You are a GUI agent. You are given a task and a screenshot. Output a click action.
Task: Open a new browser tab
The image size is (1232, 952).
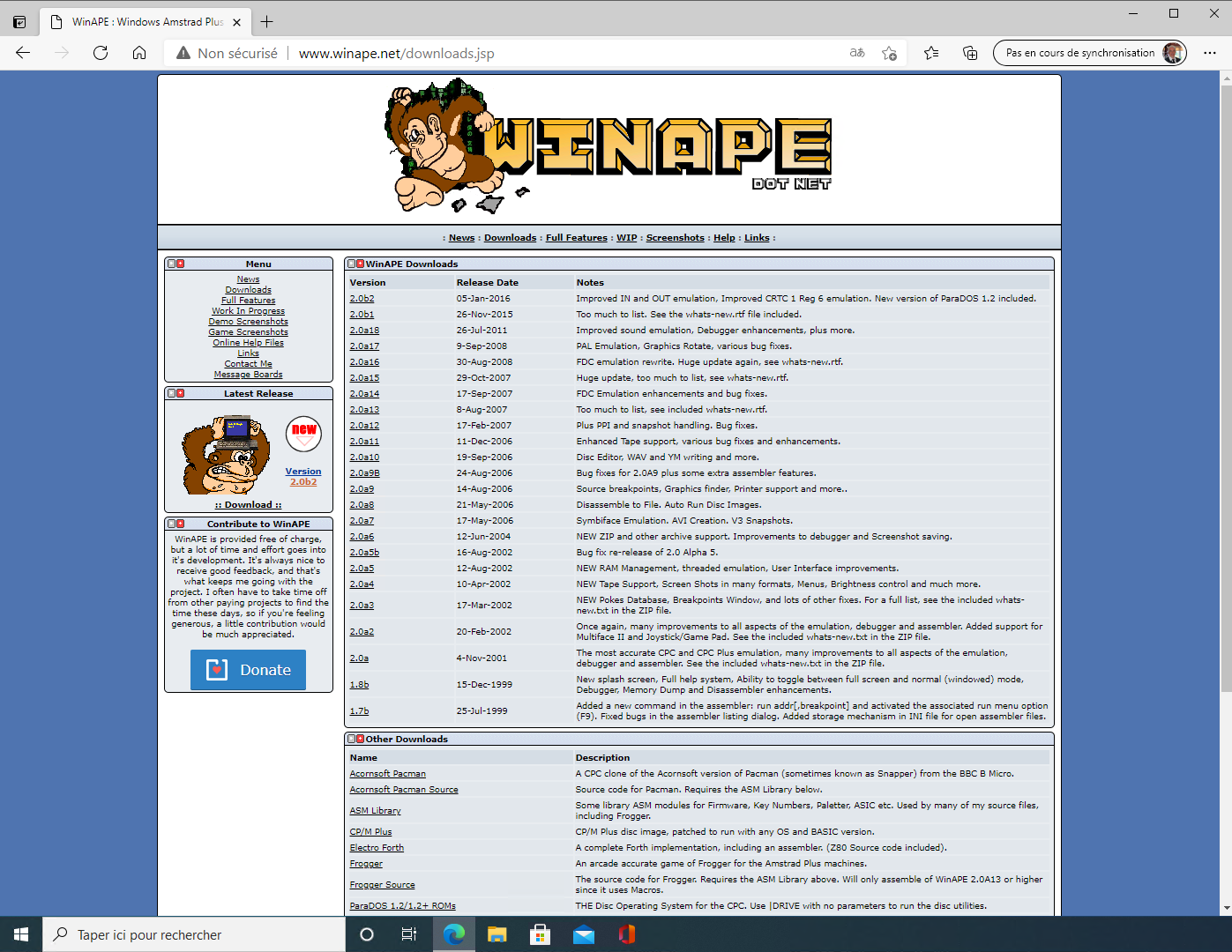pos(267,21)
